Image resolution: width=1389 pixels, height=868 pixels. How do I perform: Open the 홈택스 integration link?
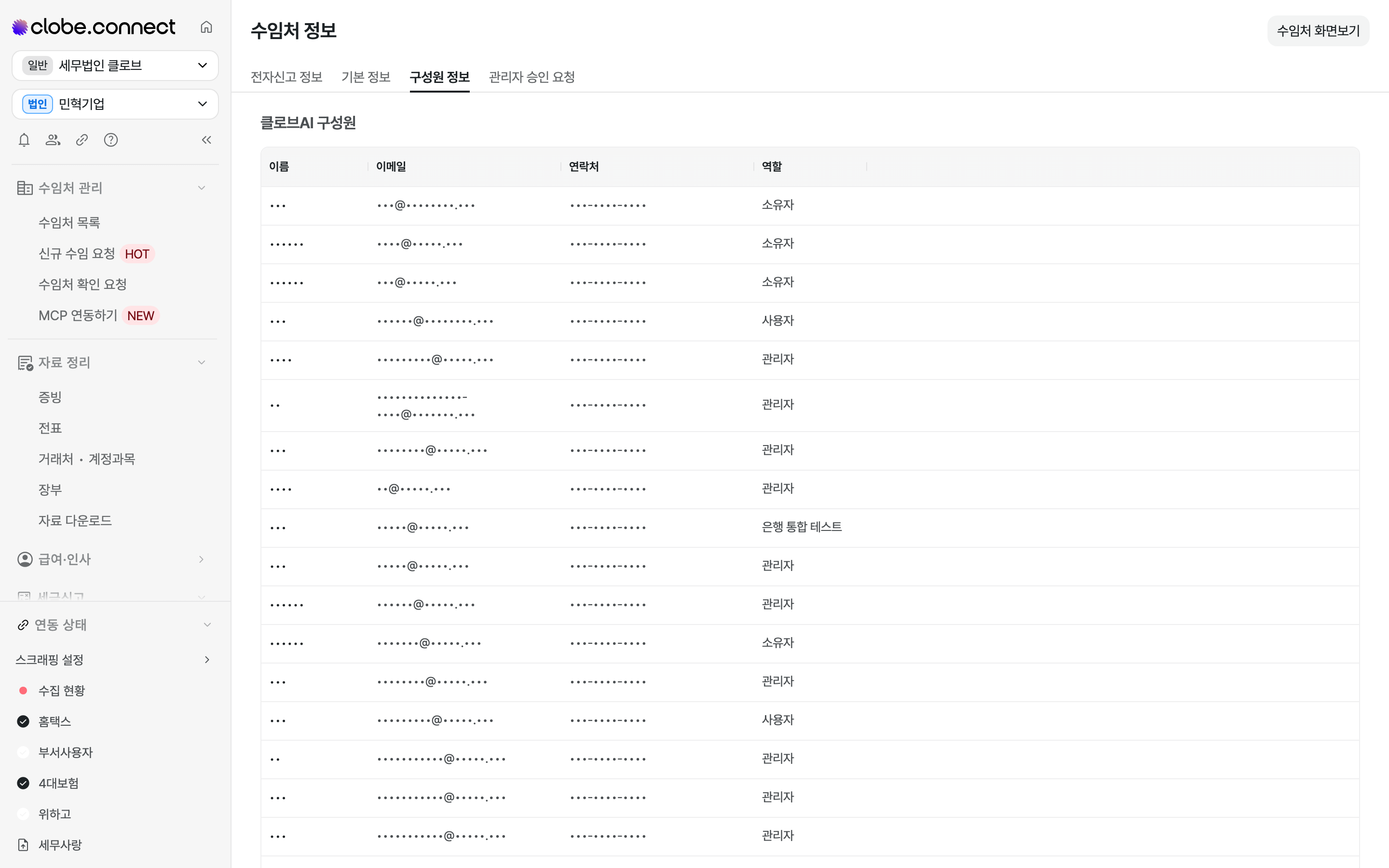pos(54,721)
